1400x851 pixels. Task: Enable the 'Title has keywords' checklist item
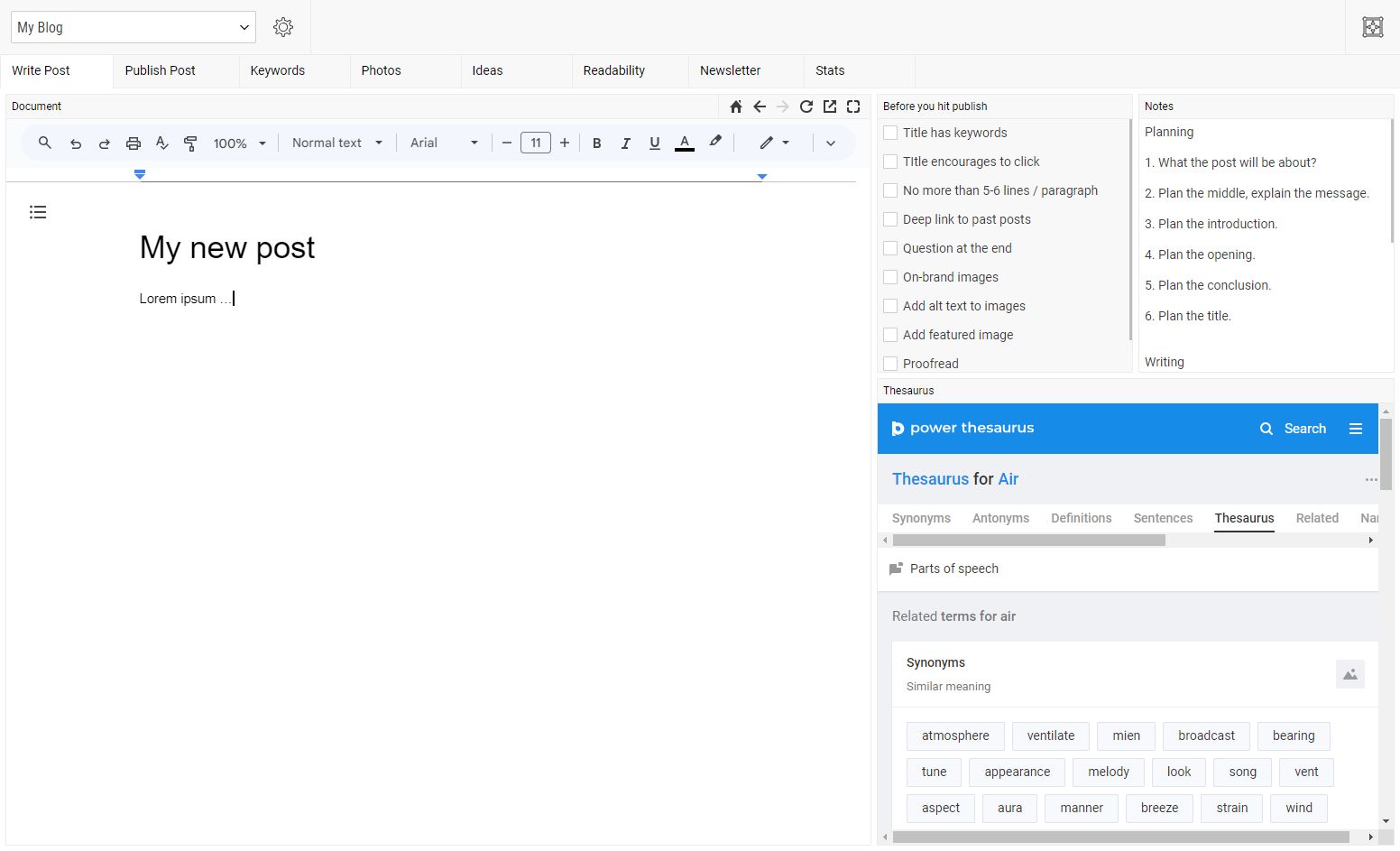click(x=889, y=133)
